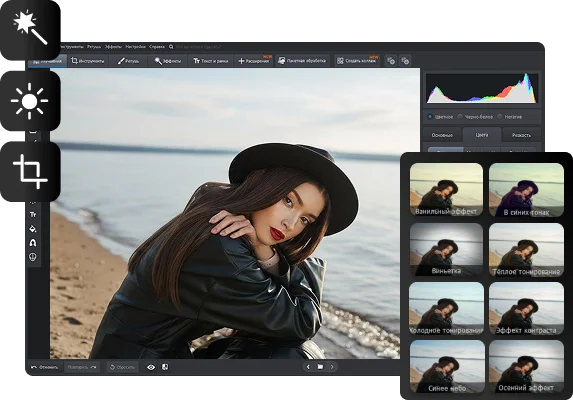Click the histogram graph

482,88
